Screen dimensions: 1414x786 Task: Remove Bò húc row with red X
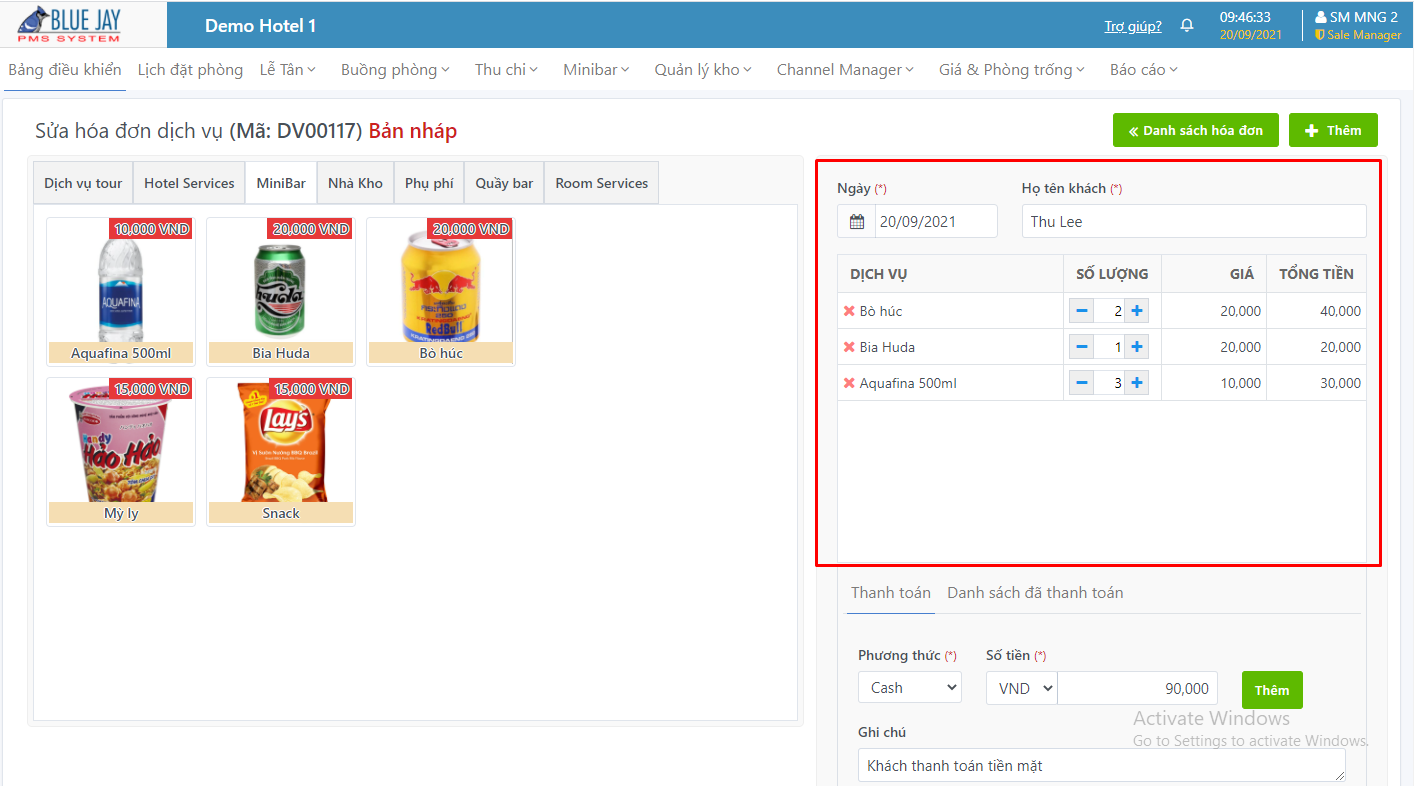click(x=849, y=311)
